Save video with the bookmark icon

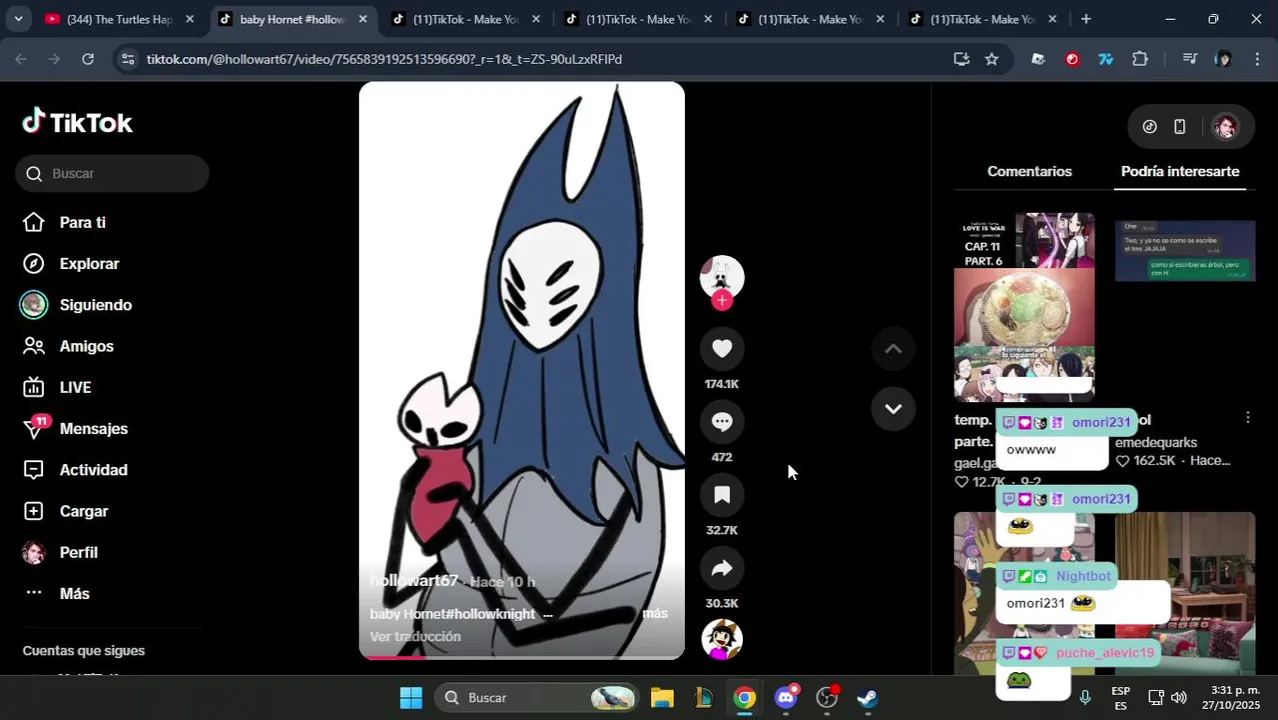point(722,494)
